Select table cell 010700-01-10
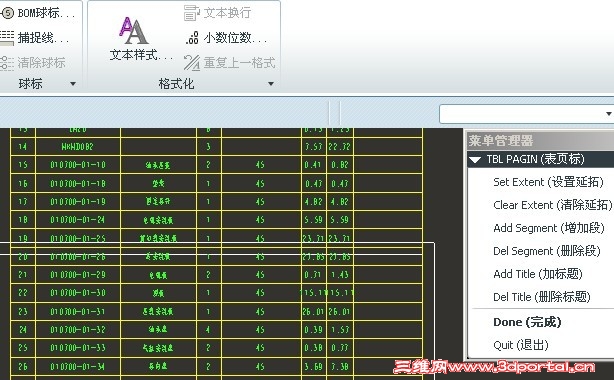The image size is (614, 380). (78, 165)
